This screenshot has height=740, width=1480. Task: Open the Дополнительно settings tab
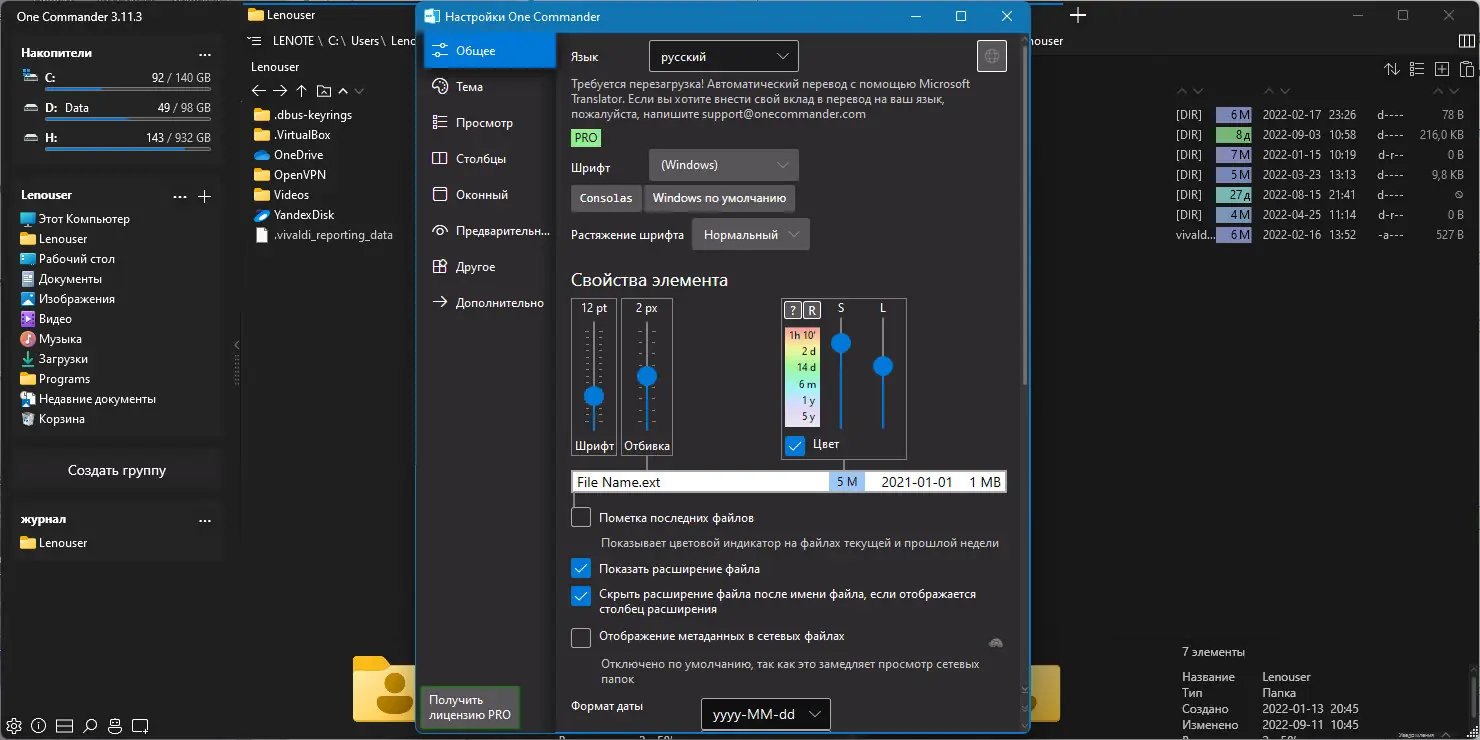click(490, 302)
